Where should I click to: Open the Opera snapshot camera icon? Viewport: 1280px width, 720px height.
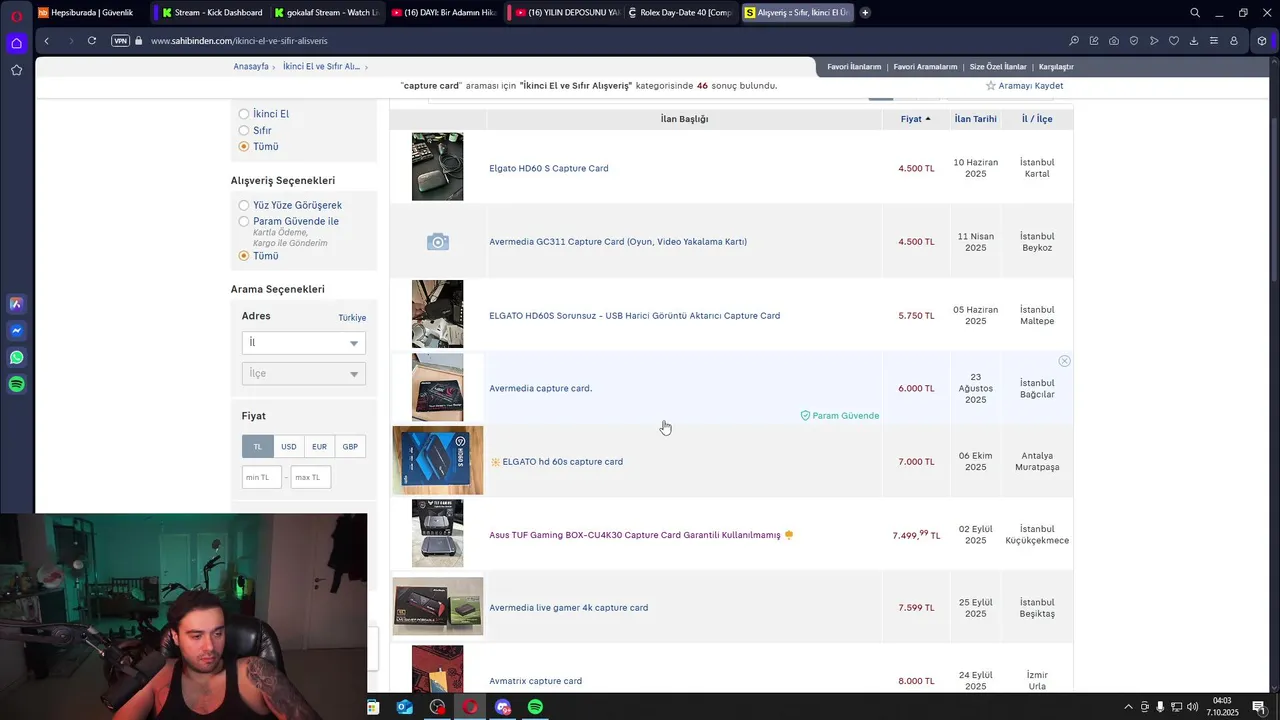[x=1114, y=41]
